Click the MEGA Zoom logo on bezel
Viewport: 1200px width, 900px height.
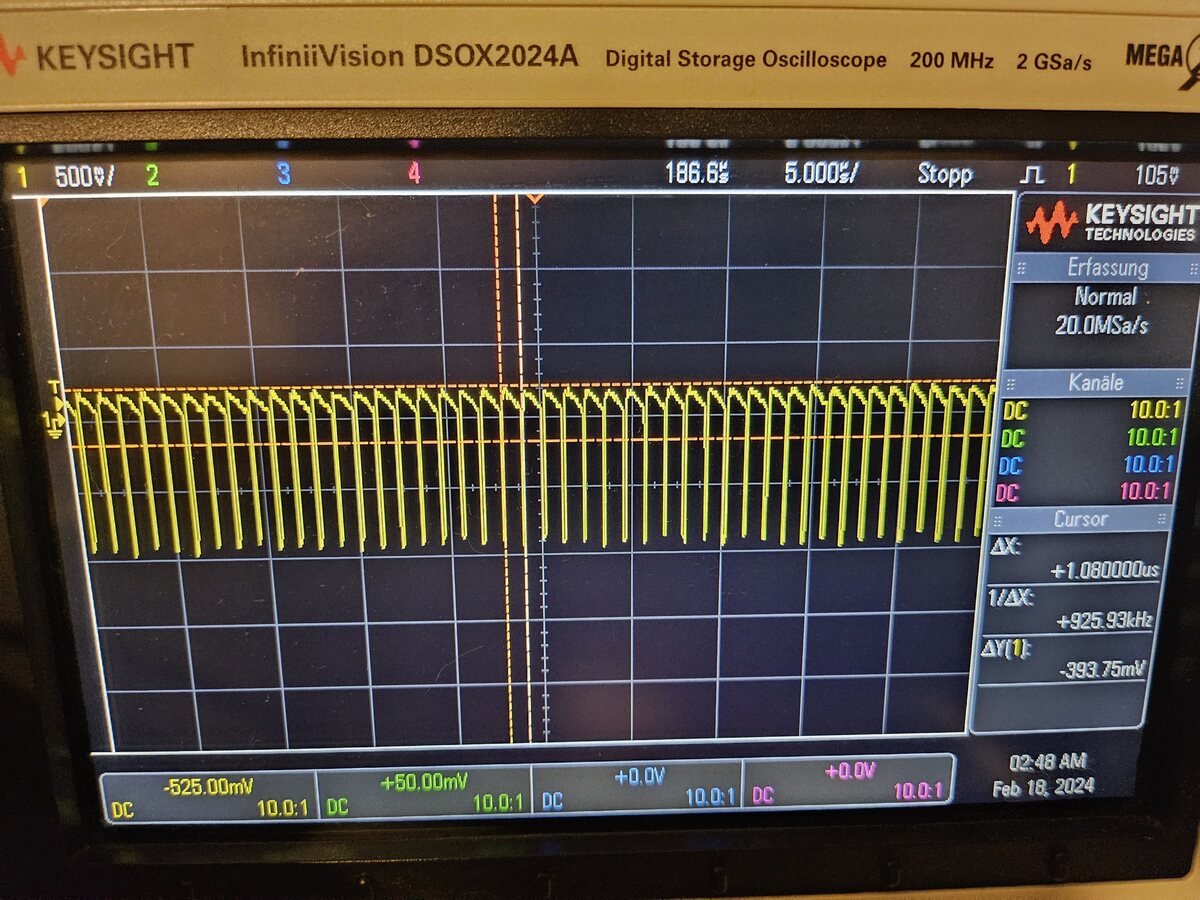point(1163,60)
